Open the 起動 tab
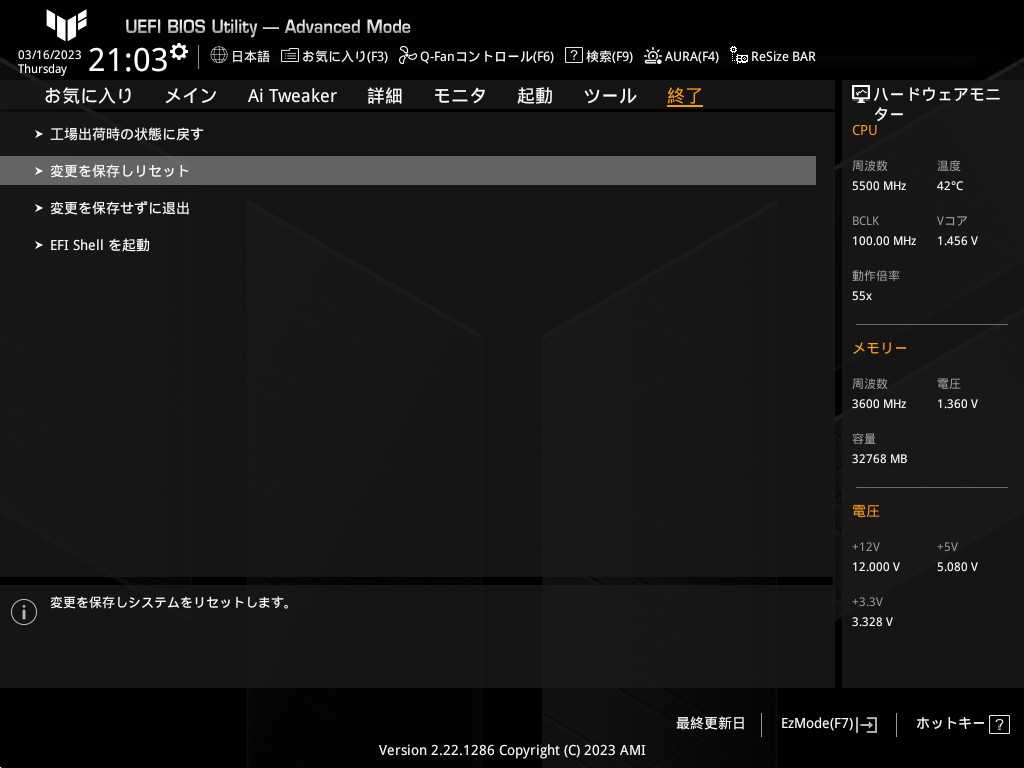Screen dimensions: 1024x768 [x=535, y=96]
